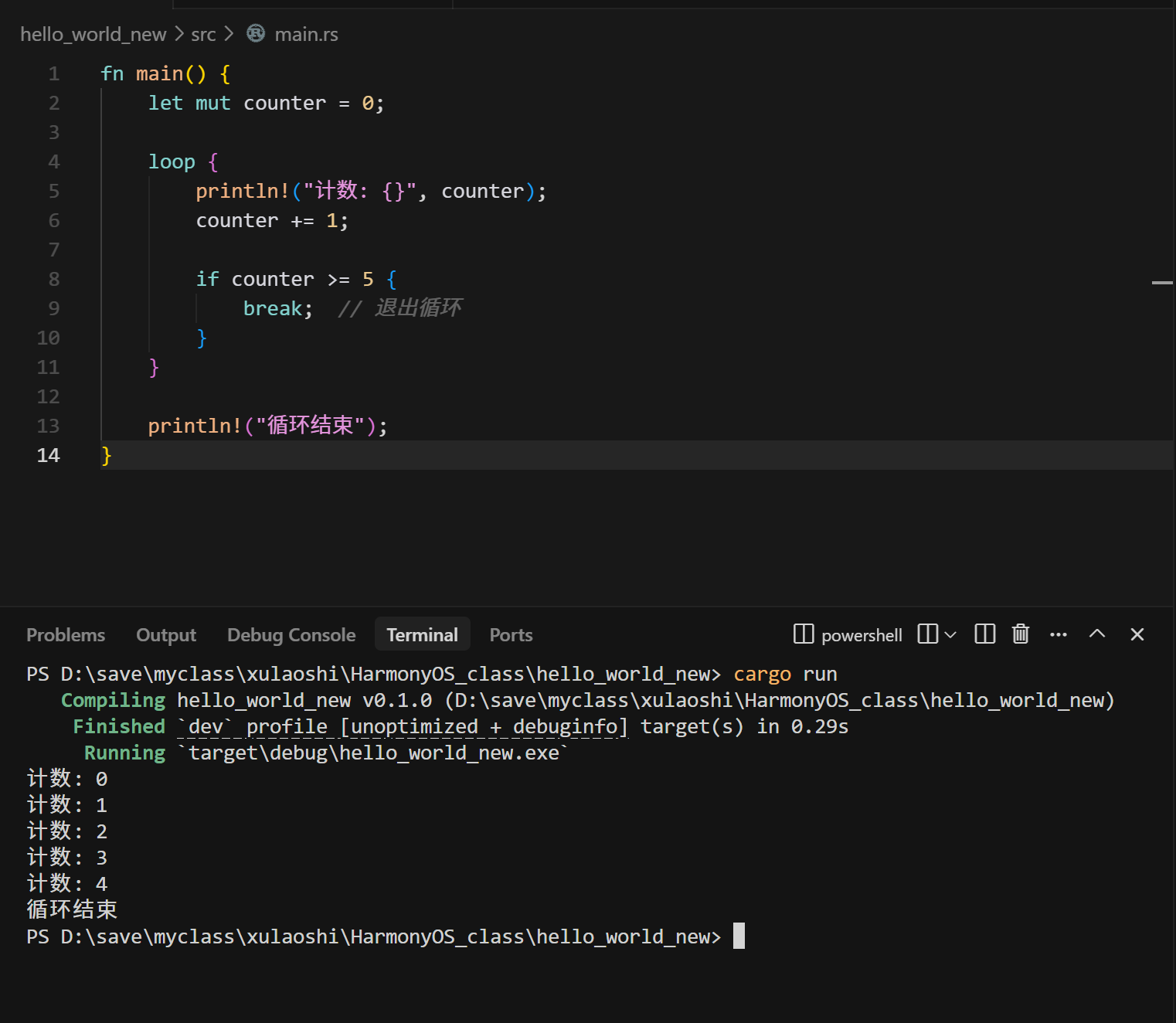Click the closing brace on line 14
The width and height of the screenshot is (1176, 1023).
tap(107, 455)
